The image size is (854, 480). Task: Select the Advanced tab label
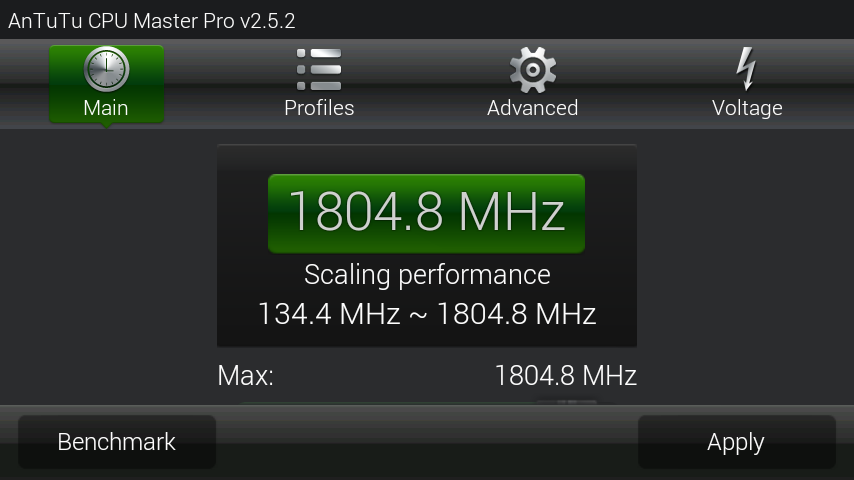532,108
